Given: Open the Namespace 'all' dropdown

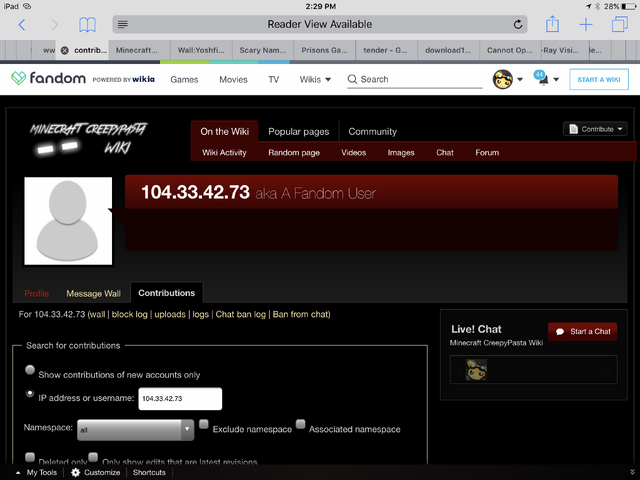Looking at the screenshot, I should pos(136,430).
